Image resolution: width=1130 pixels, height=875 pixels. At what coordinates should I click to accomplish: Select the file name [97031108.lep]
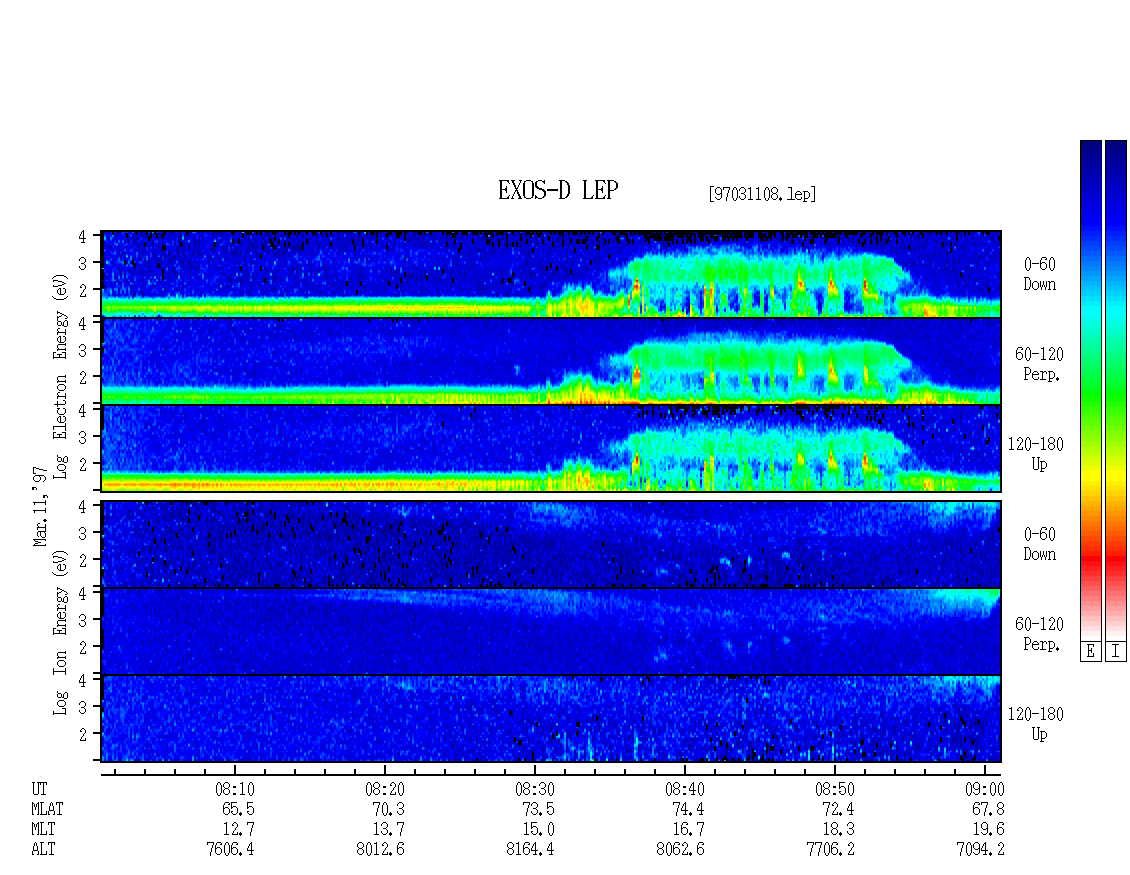coord(762,194)
